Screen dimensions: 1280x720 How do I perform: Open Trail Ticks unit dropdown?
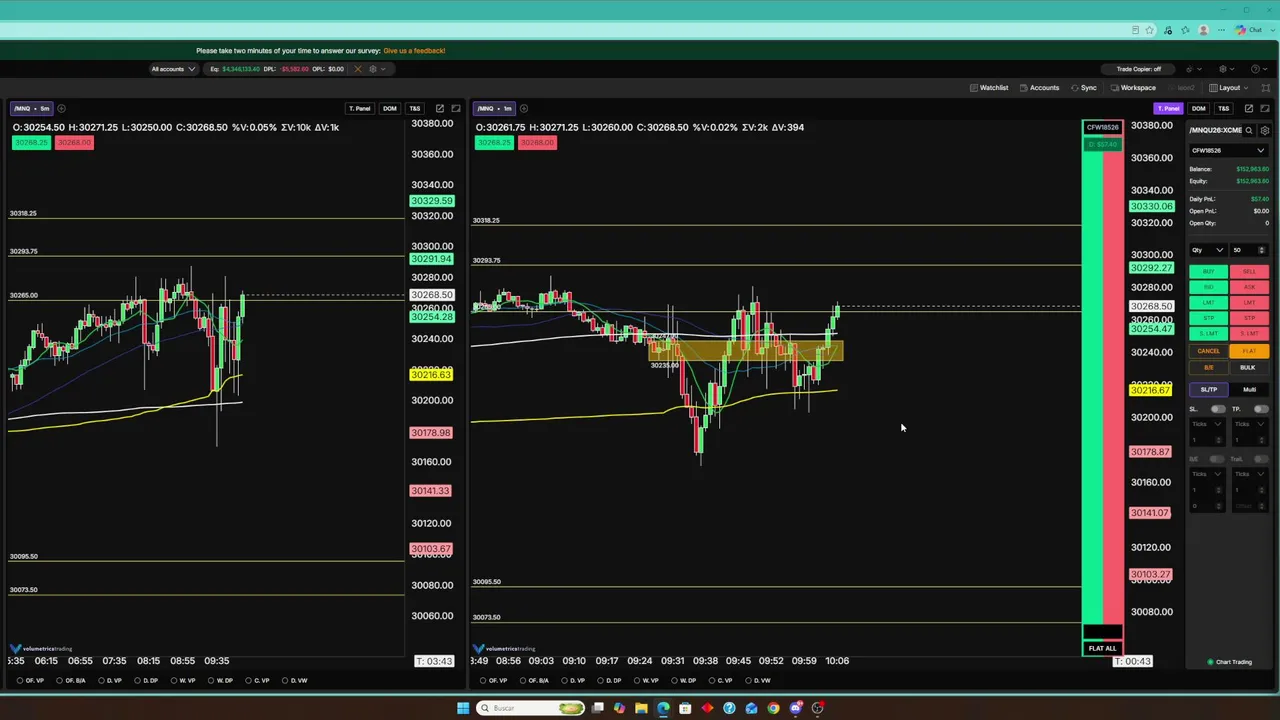point(1250,474)
